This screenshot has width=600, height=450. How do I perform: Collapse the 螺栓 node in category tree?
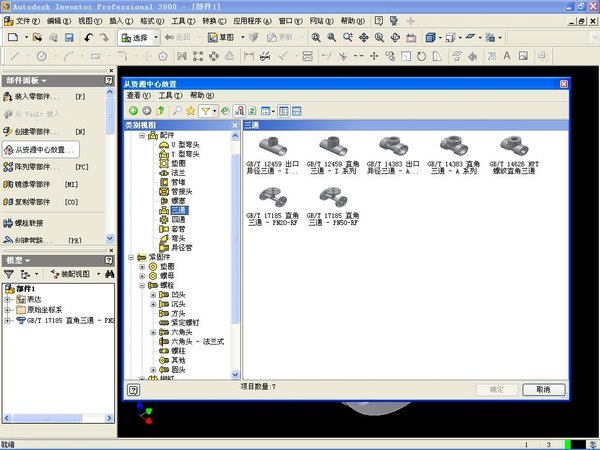(x=142, y=285)
